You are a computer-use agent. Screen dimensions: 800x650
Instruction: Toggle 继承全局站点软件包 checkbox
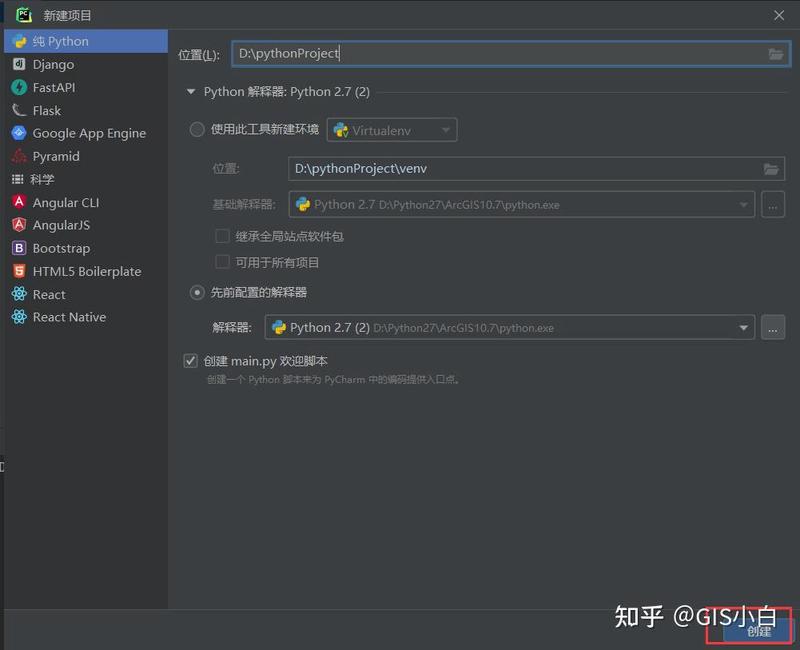pos(222,236)
